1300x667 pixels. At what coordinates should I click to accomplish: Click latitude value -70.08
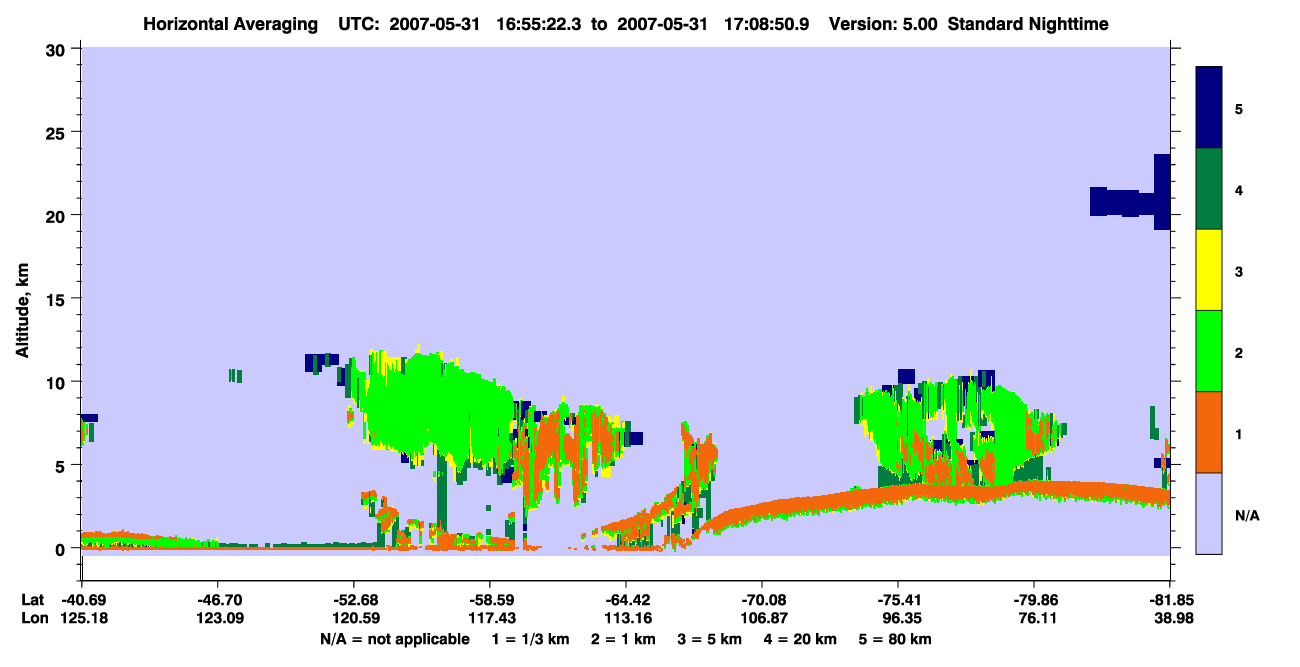coord(762,600)
